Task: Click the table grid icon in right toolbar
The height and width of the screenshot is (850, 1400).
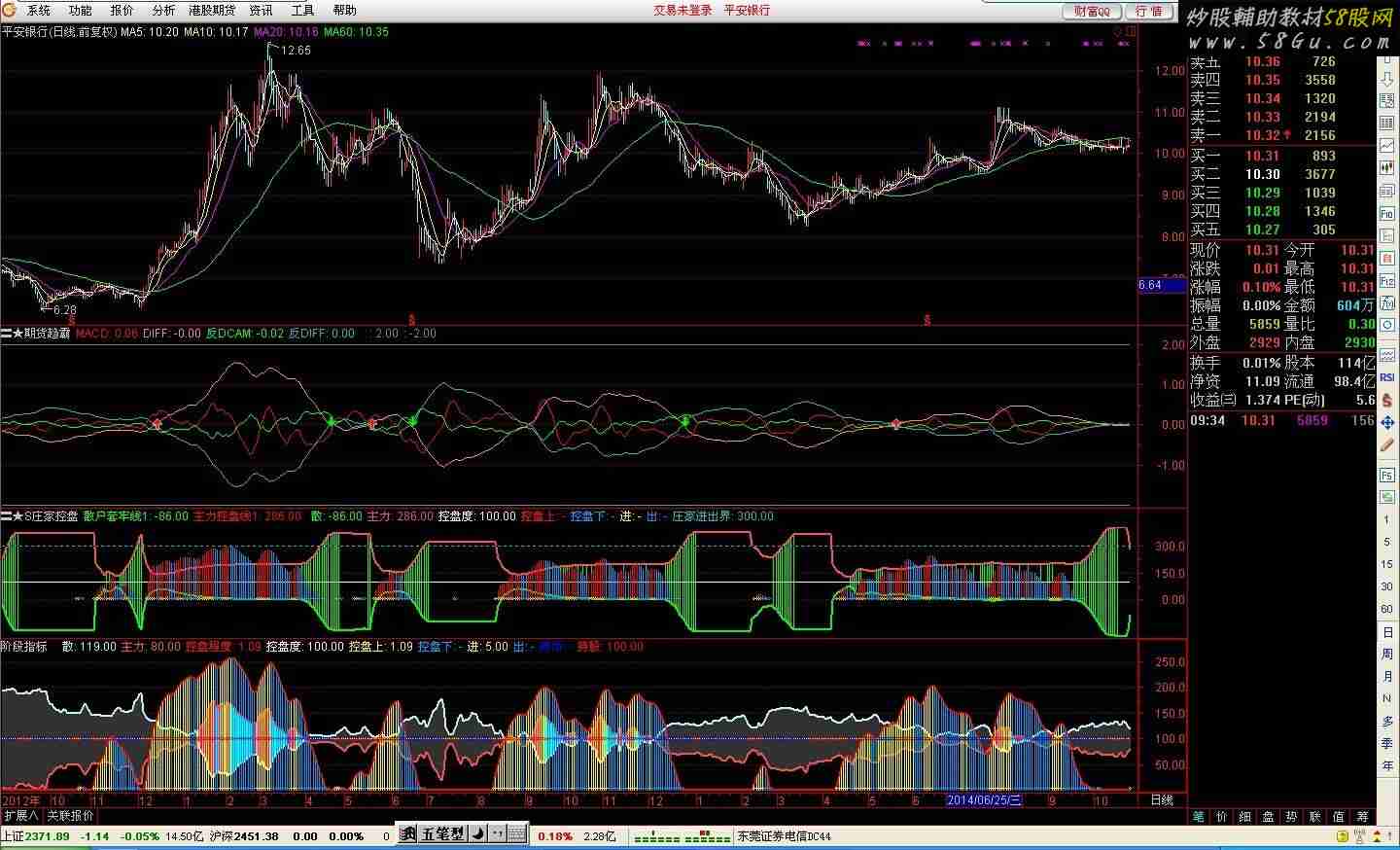Action: [x=1387, y=124]
